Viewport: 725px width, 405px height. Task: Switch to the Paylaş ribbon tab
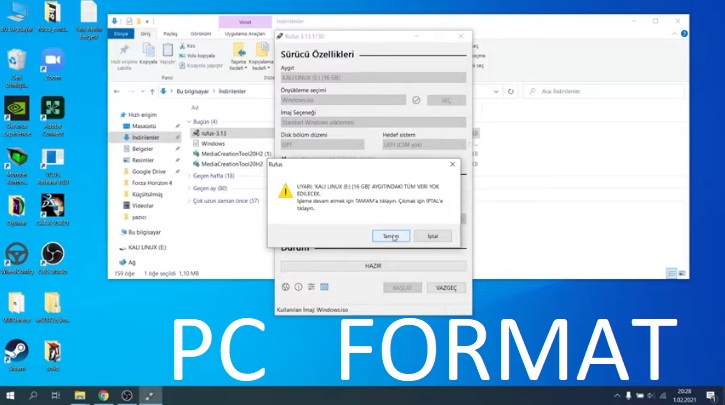(170, 34)
